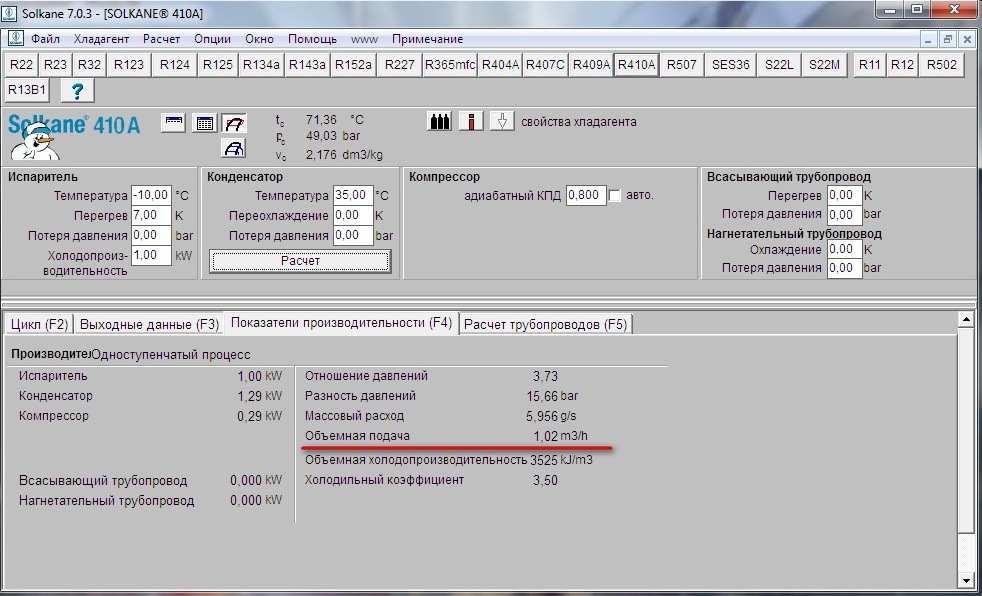Switch to Выходные данные (F3) tab
This screenshot has width=982, height=596.
149,324
